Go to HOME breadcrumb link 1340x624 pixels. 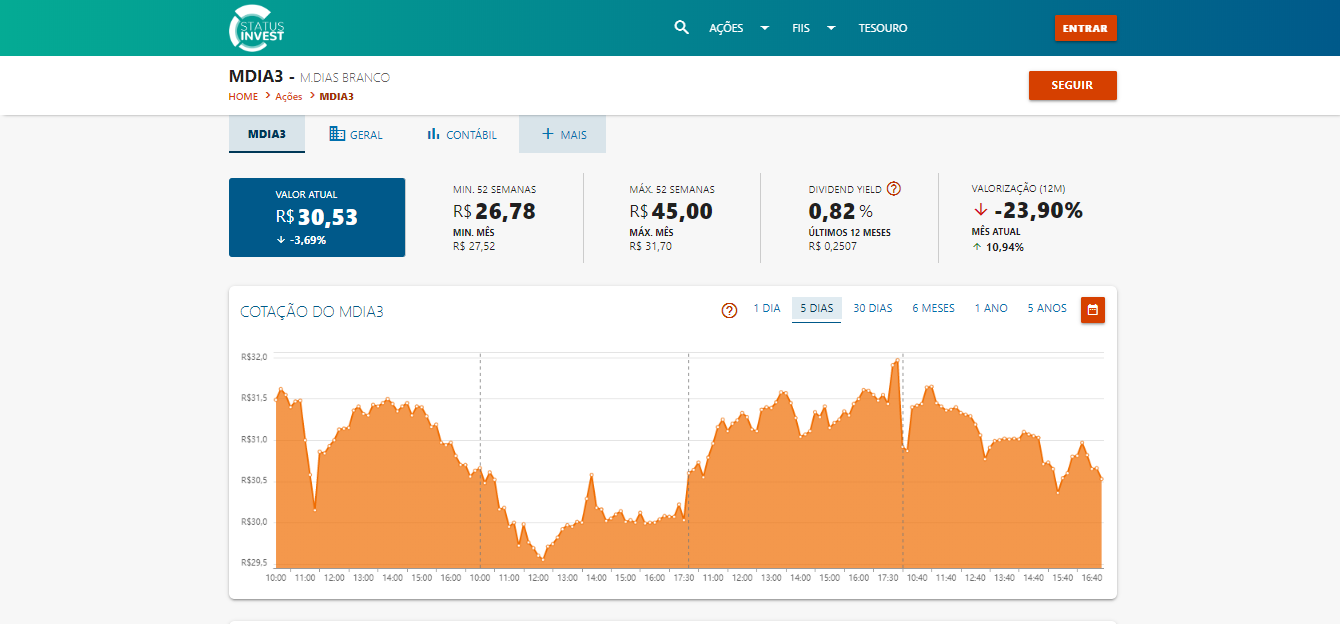point(243,97)
